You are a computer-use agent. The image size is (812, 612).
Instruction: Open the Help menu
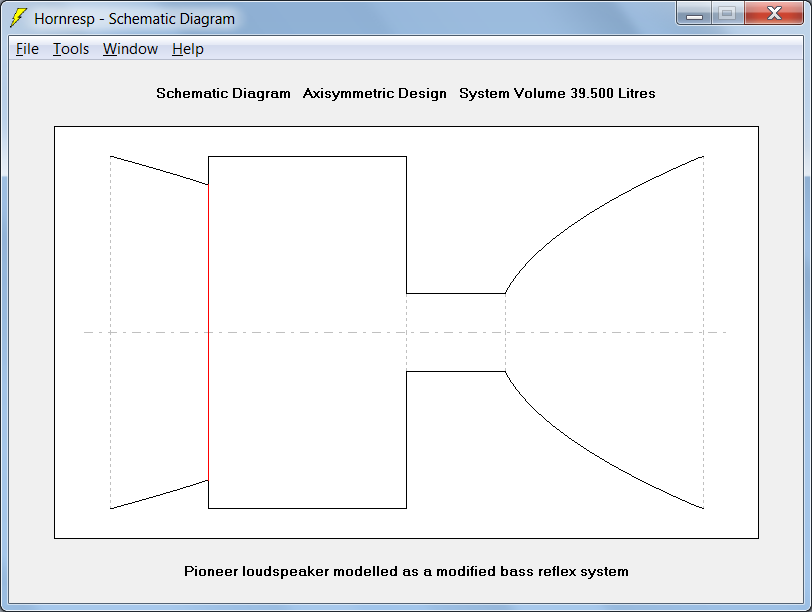(x=188, y=49)
